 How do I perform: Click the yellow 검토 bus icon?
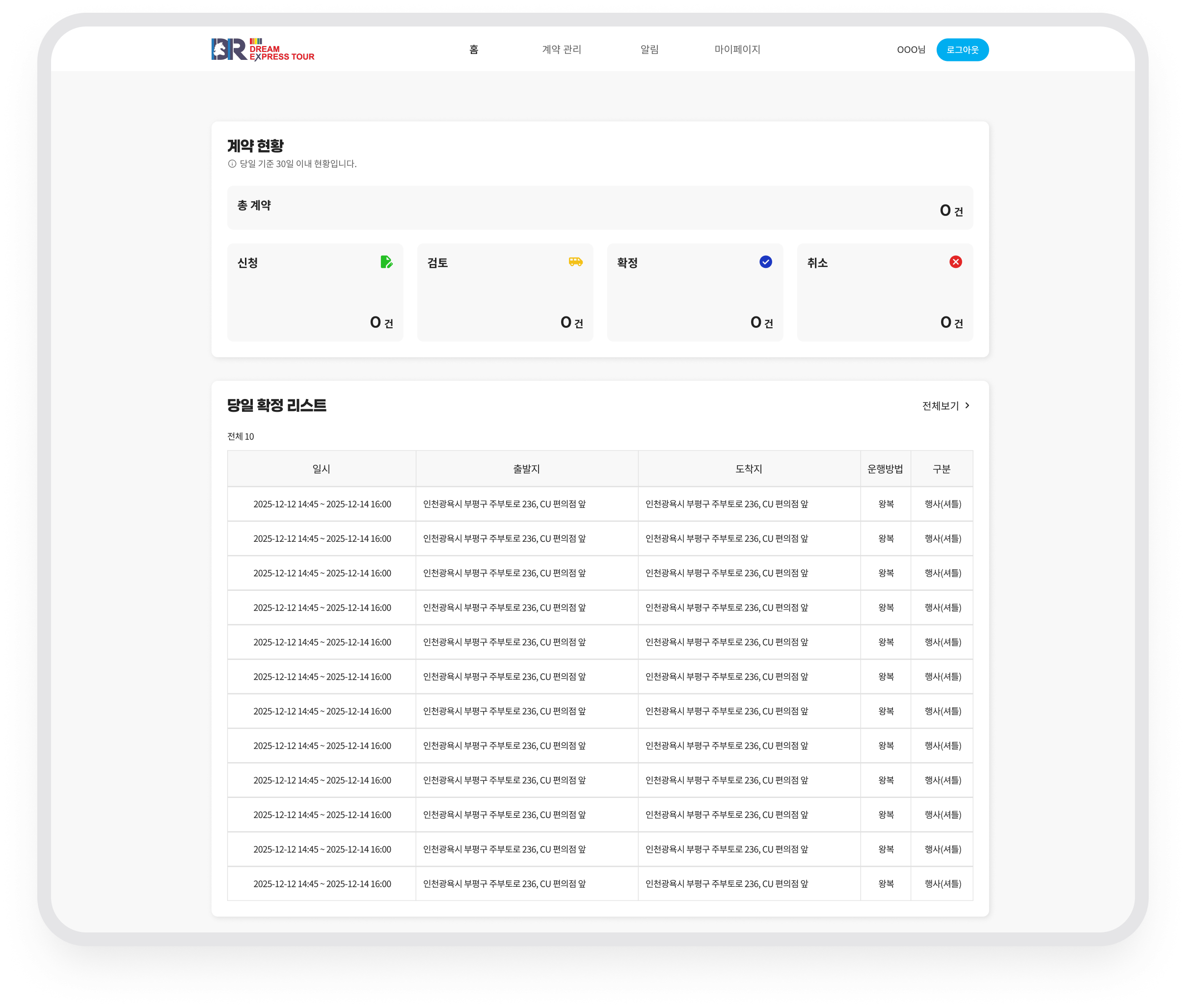(x=575, y=262)
